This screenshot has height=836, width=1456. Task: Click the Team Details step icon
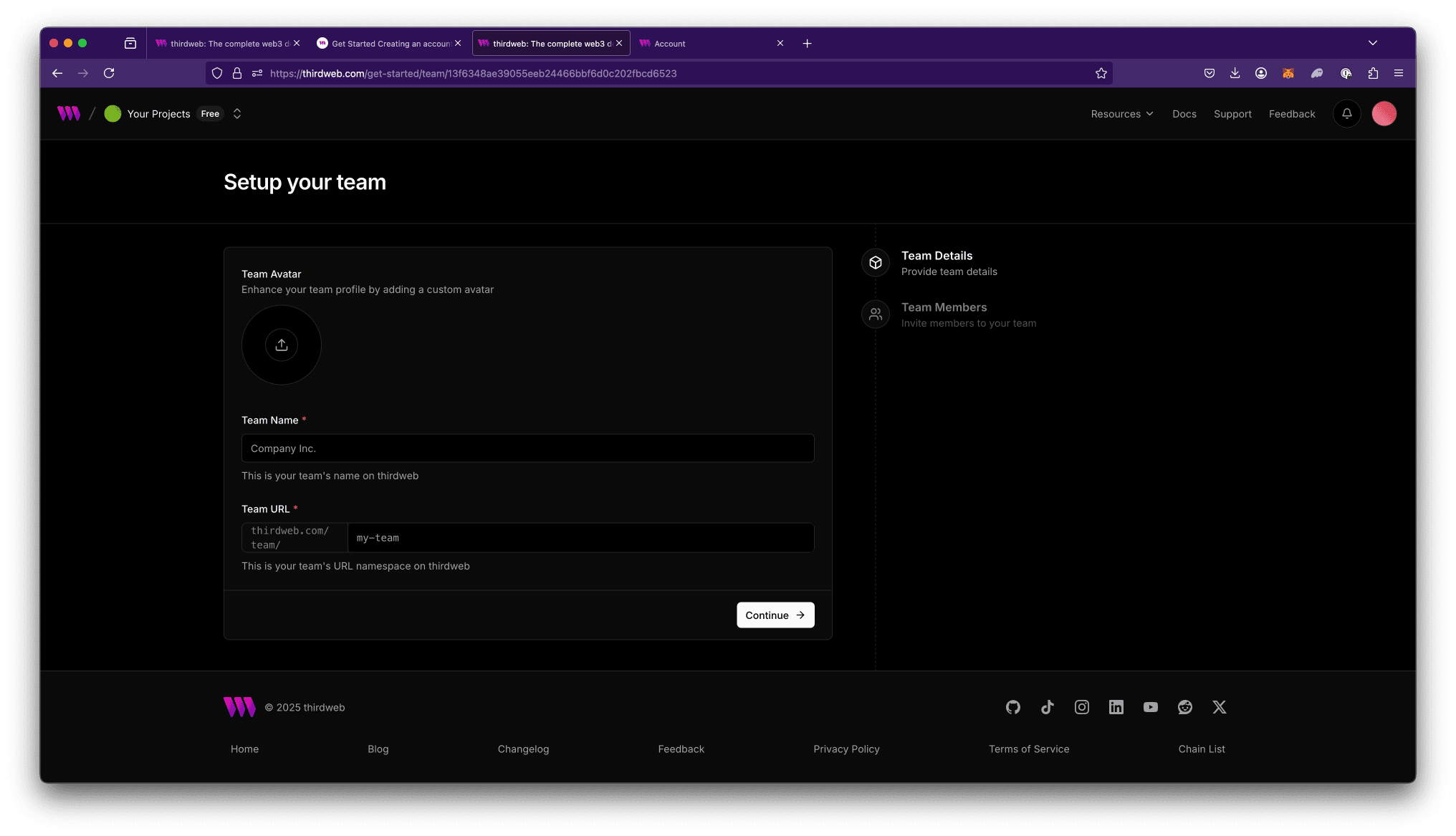click(x=876, y=262)
